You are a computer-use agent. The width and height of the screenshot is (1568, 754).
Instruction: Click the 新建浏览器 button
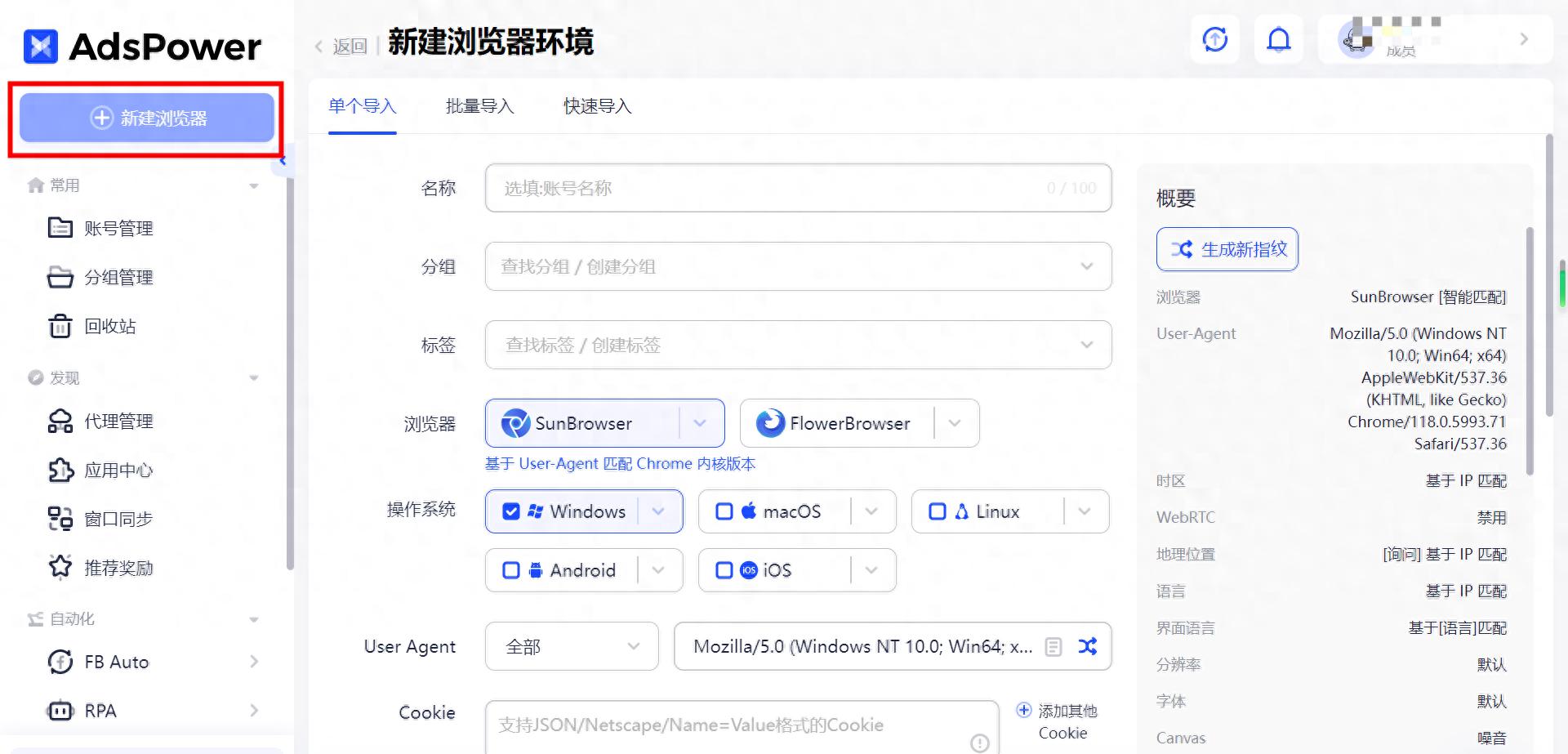click(x=147, y=117)
